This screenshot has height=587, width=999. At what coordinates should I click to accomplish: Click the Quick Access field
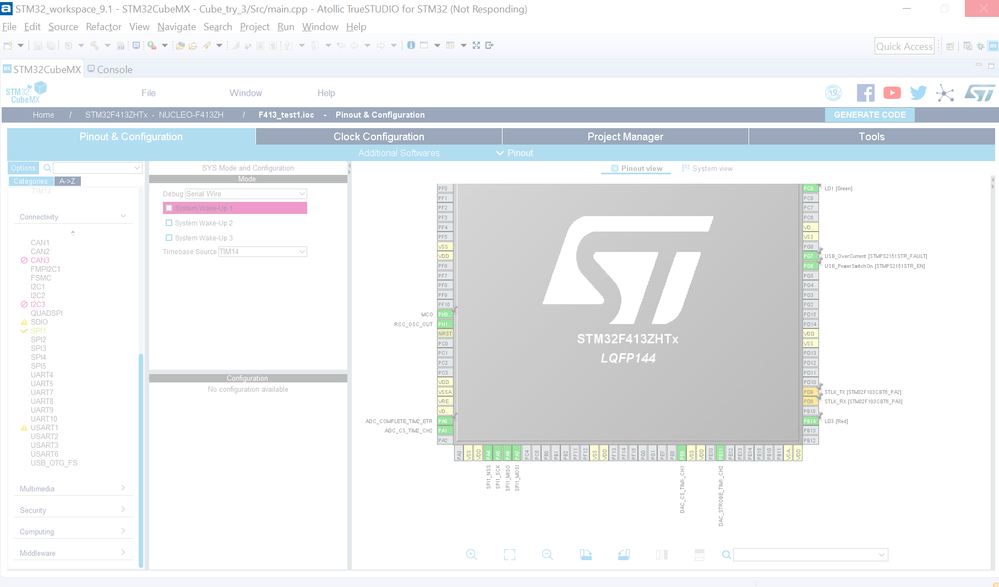pos(904,46)
